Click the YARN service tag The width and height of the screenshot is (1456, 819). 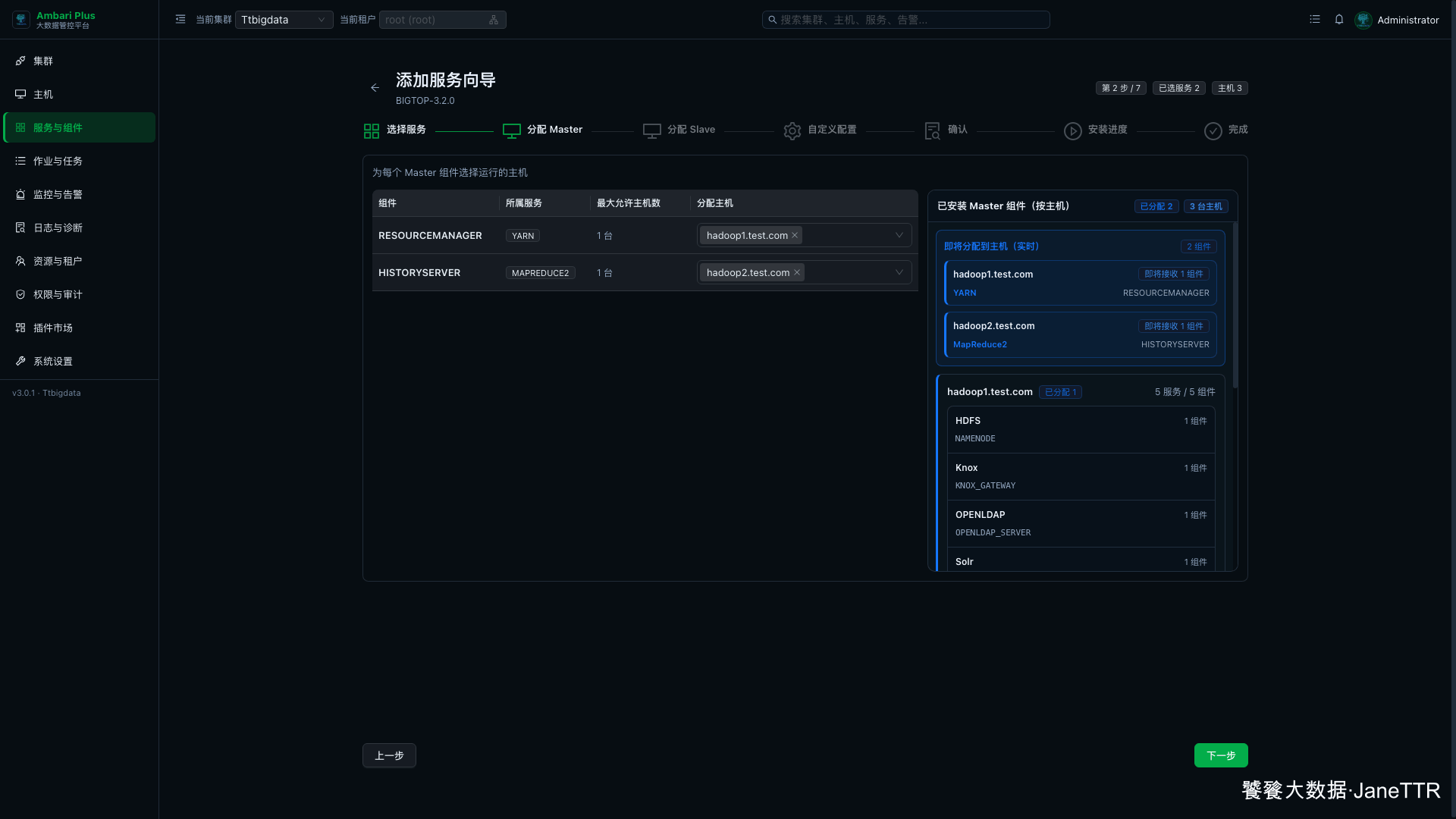point(522,236)
